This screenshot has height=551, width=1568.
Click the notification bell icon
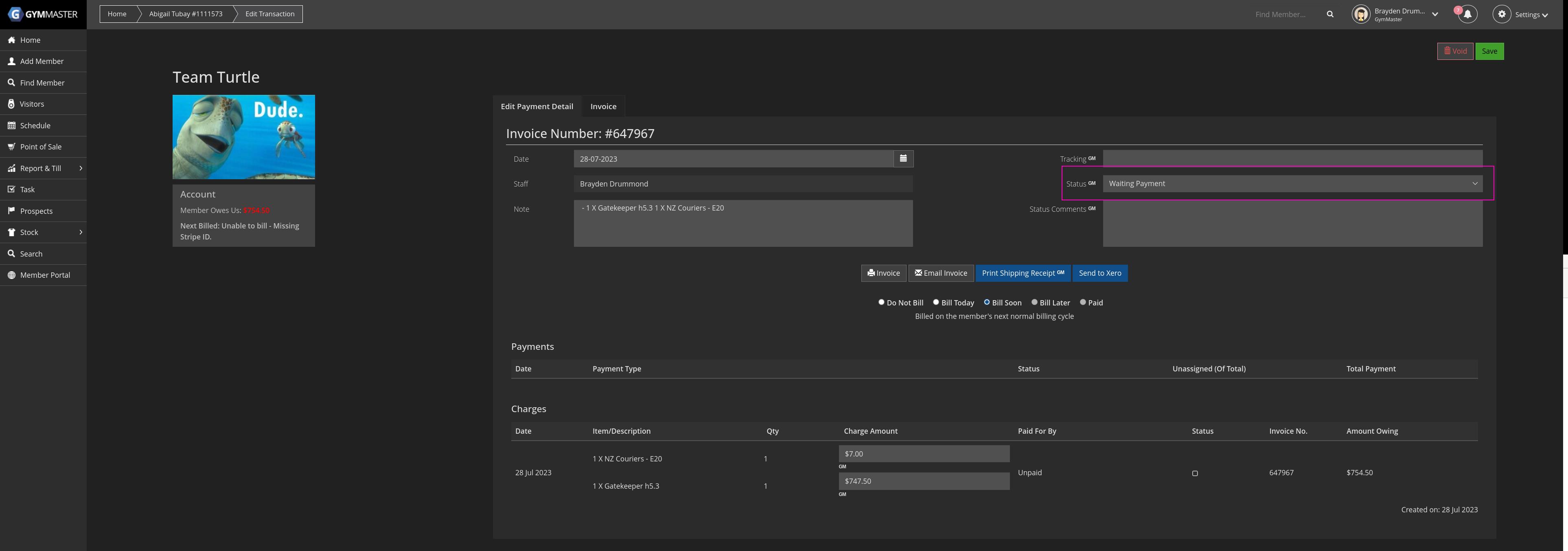[1467, 14]
